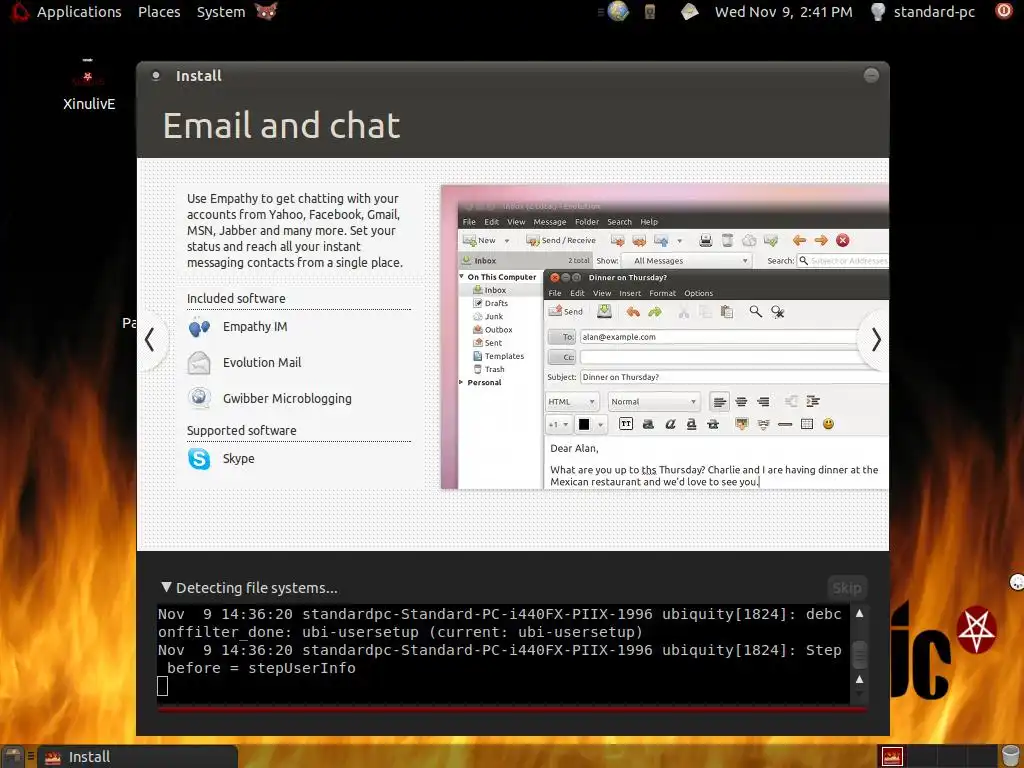This screenshot has height=768, width=1024.
Task: Click the "Gwibber Microblogging" label
Action: (287, 398)
